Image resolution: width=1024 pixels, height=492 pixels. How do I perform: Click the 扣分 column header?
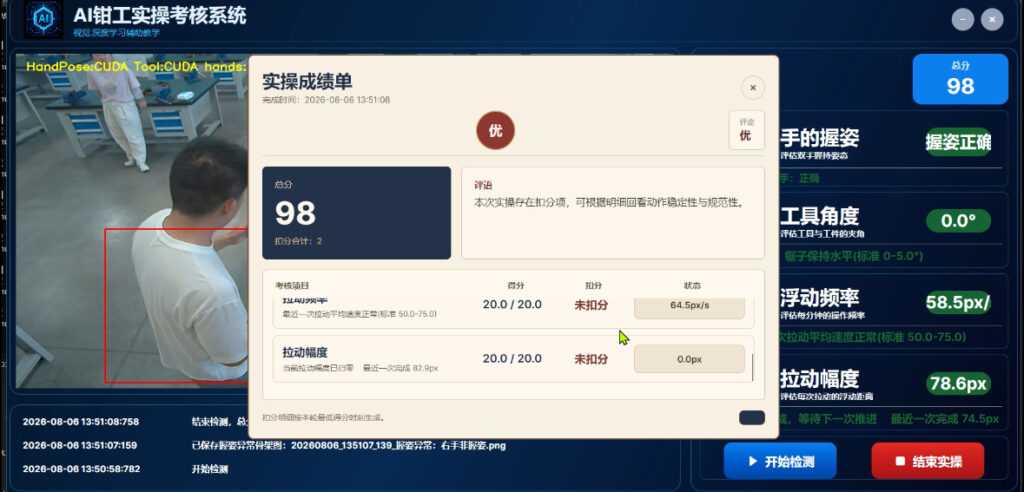[594, 286]
